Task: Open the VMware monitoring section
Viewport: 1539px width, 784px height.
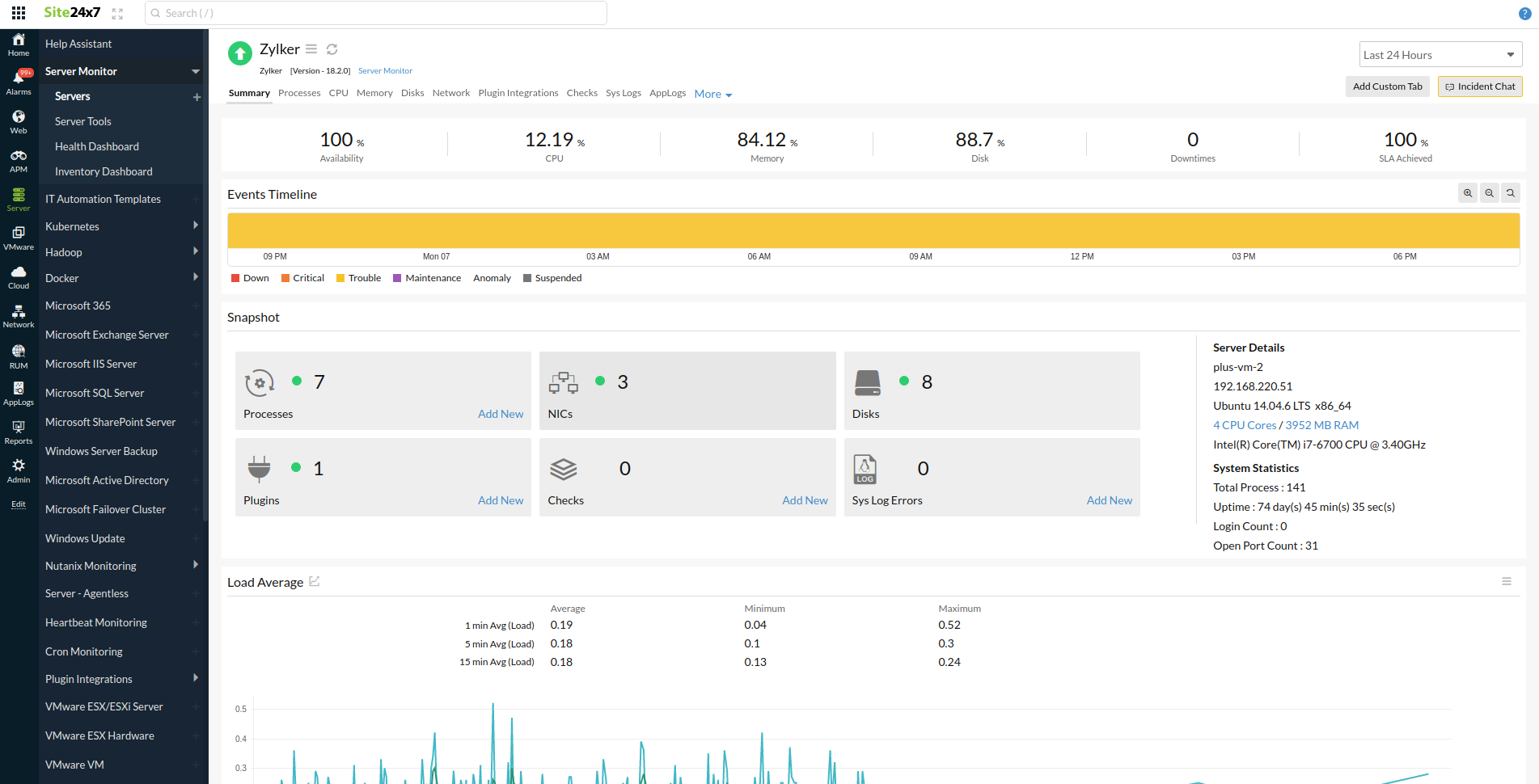Action: (x=18, y=236)
